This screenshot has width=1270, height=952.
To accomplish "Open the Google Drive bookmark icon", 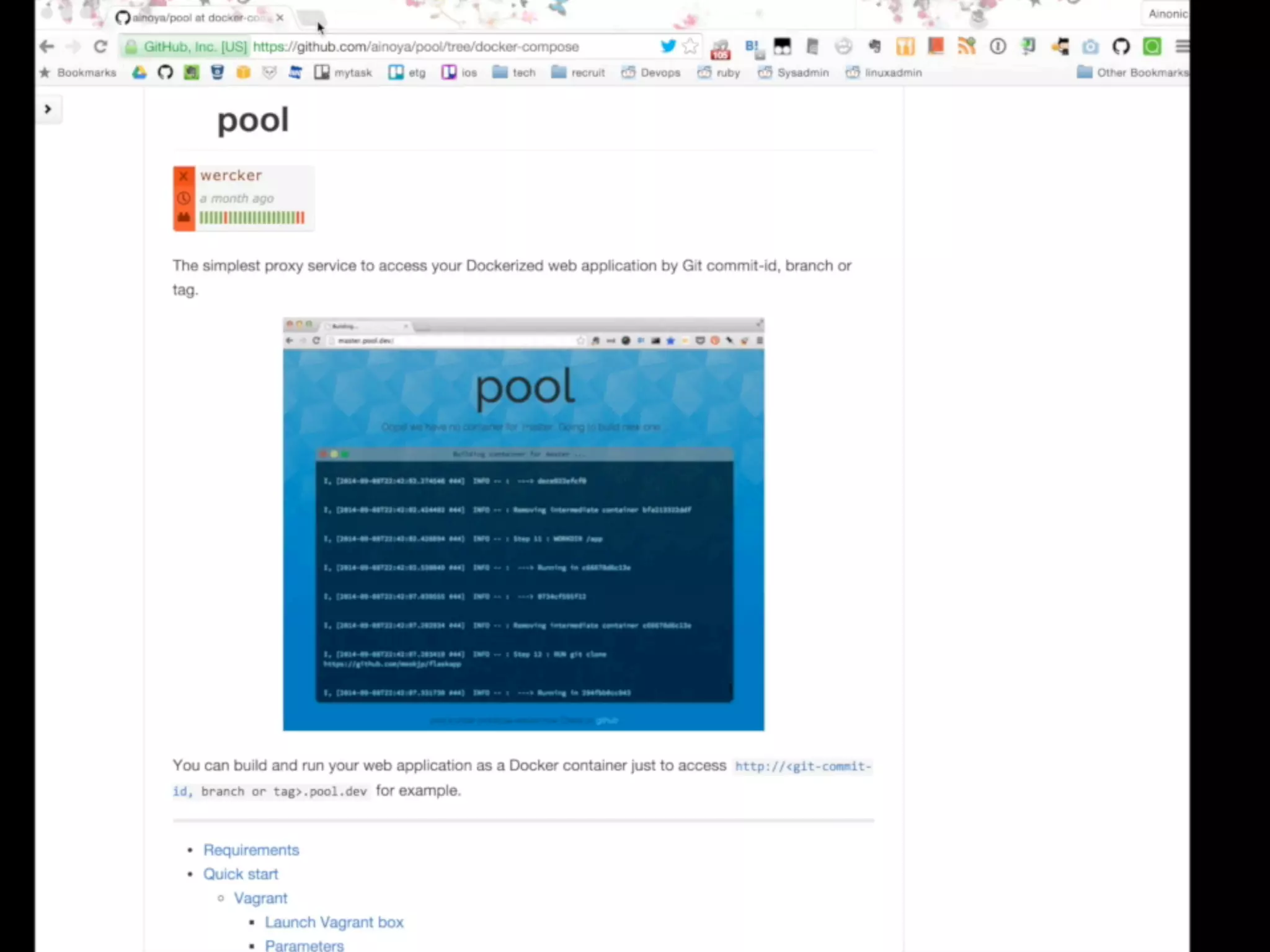I will click(139, 73).
